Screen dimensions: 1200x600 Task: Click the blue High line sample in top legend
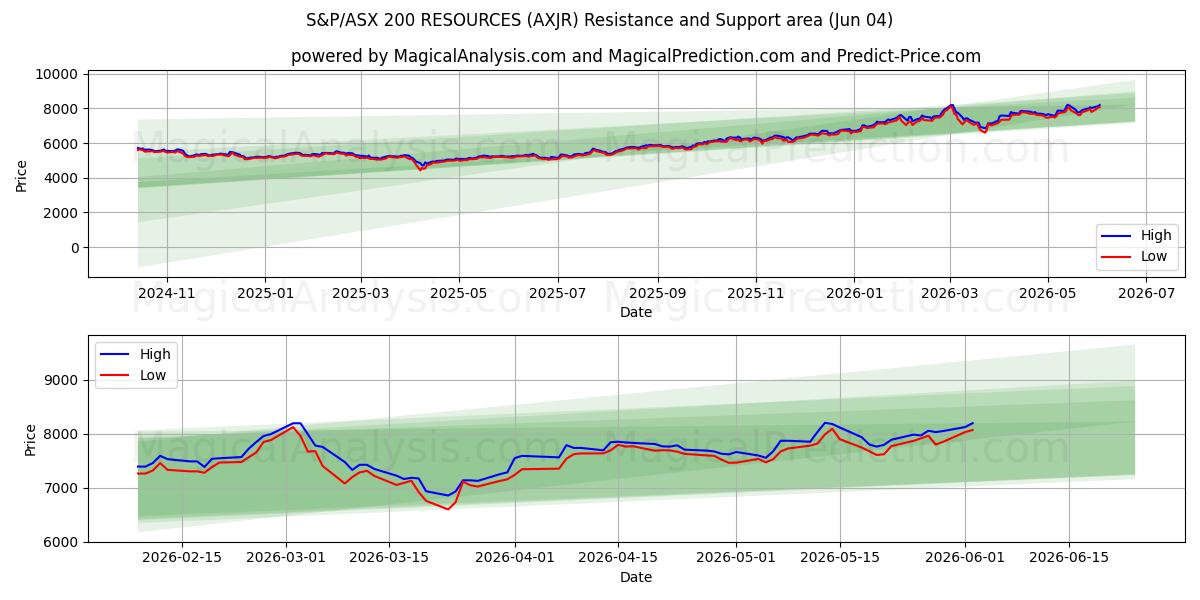1118,237
